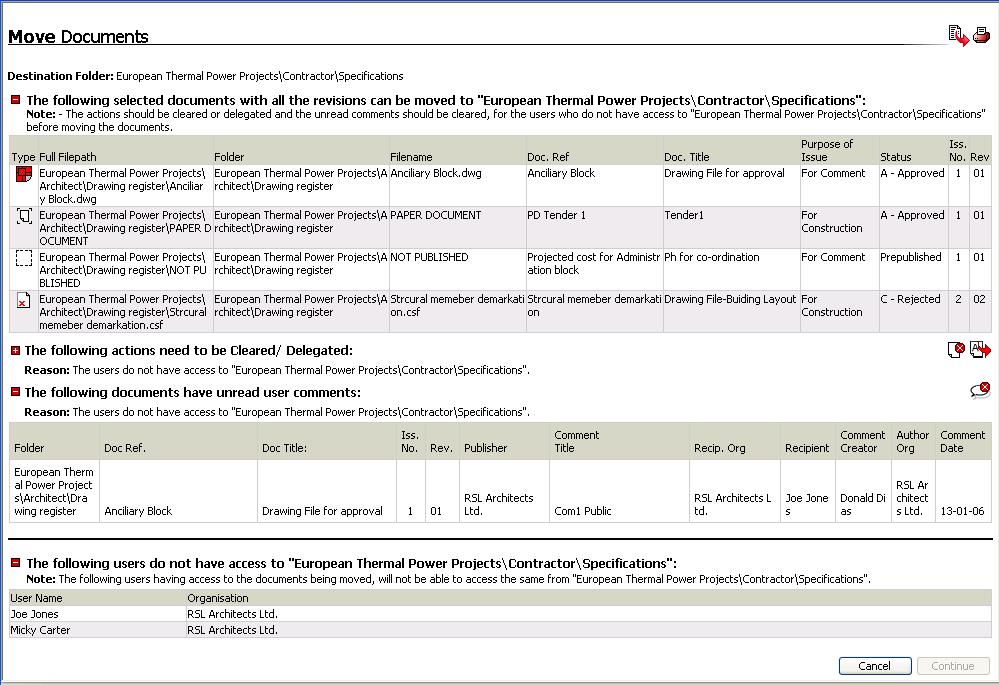Screen dimensions: 999x685
Task: Select the Micky Carter user row
Action: click(x=500, y=630)
